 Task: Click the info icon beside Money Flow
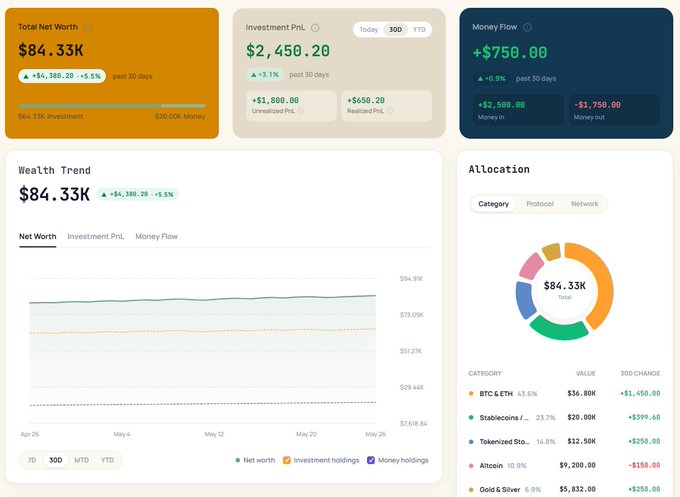(527, 27)
